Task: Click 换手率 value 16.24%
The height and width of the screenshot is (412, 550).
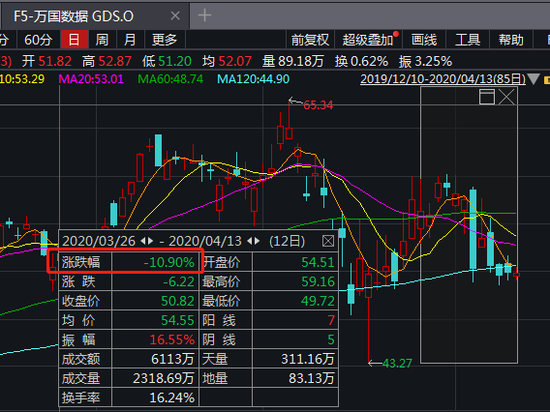Action: [x=172, y=398]
